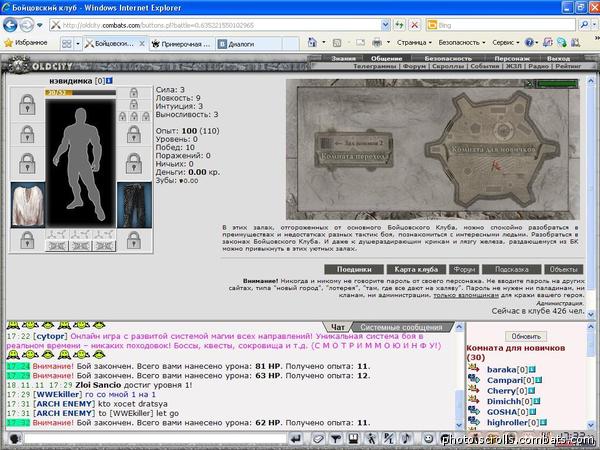The height and width of the screenshot is (450, 600).
Task: Open the game's Знания menu
Action: 343,59
